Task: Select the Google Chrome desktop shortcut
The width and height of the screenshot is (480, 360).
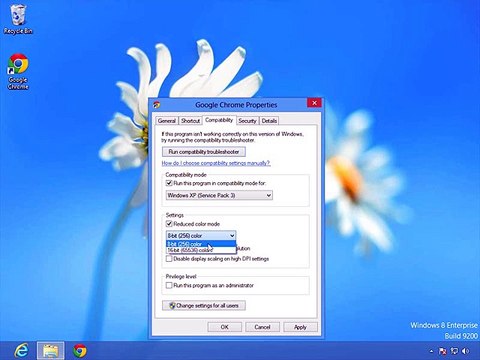Action: [x=18, y=72]
